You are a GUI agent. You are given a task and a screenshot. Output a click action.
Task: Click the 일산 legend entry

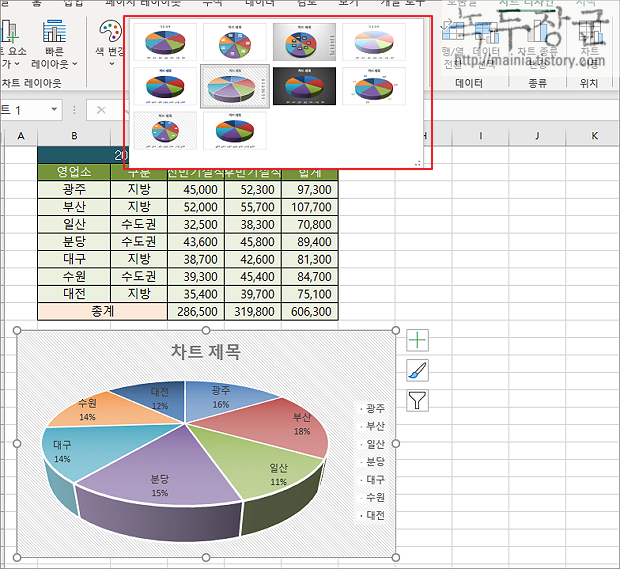pos(372,444)
